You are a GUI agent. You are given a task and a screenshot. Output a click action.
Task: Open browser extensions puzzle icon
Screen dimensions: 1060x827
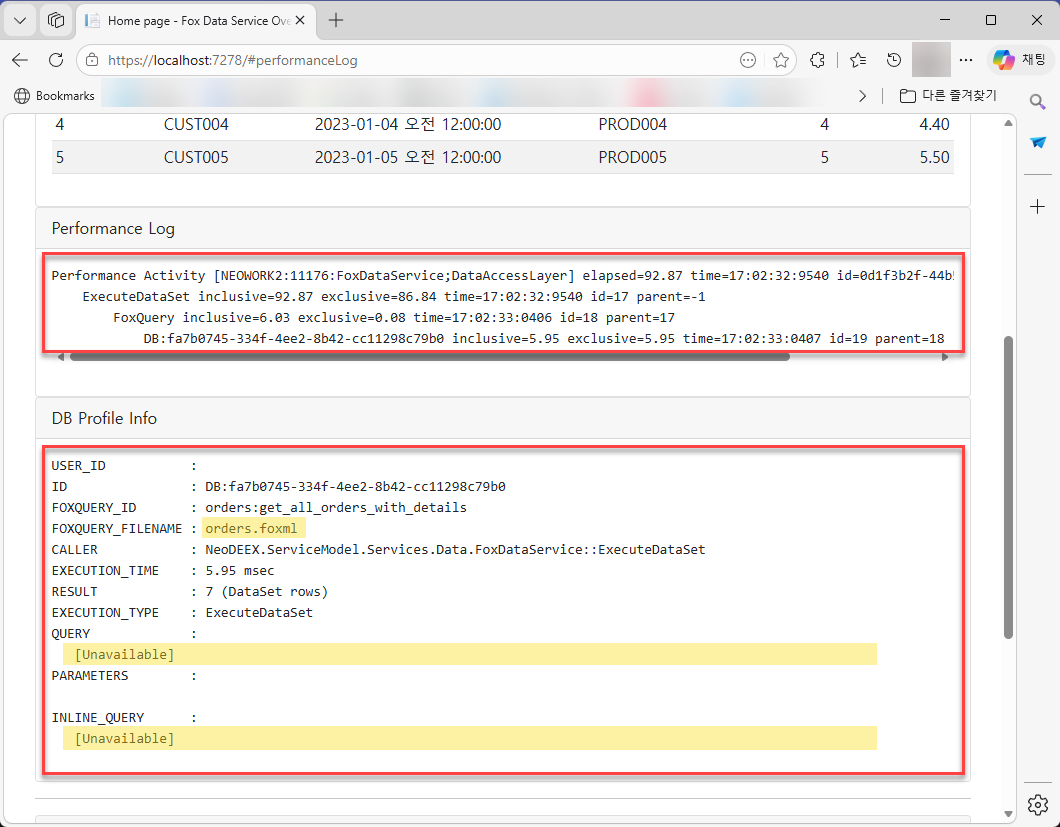click(817, 60)
